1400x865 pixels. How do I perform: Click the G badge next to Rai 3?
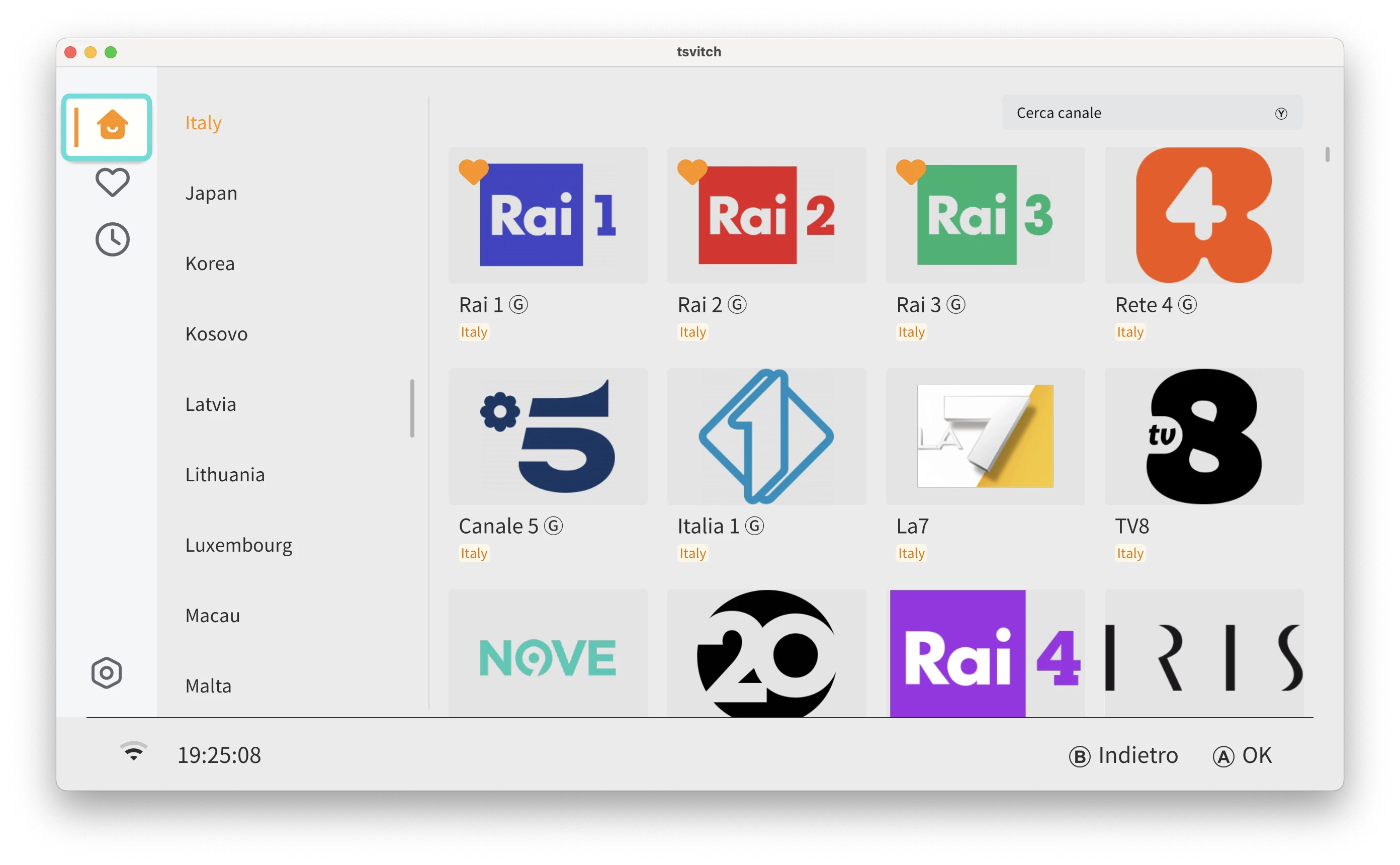(x=955, y=304)
